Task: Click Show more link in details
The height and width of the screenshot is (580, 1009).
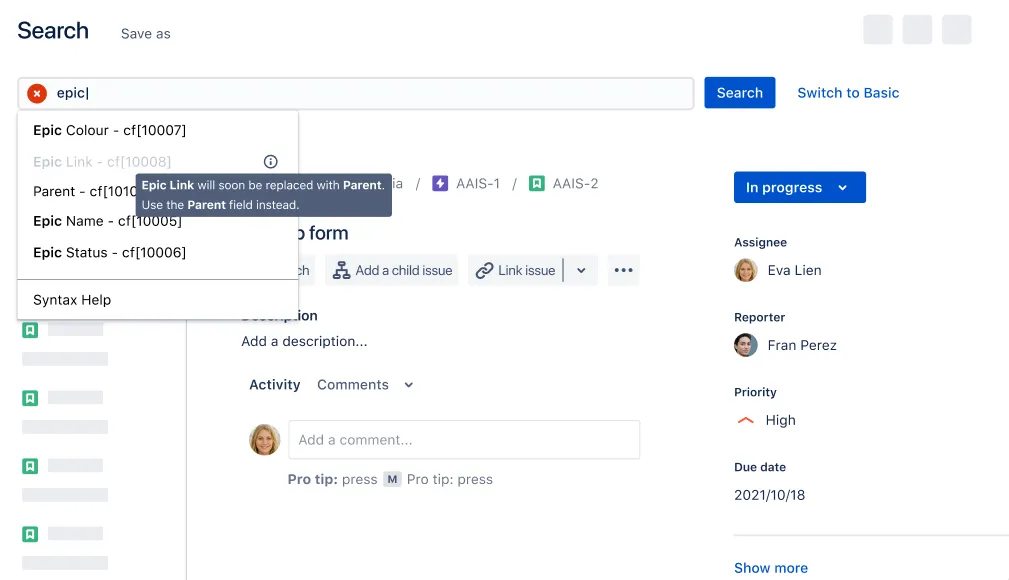Action: pos(771,568)
